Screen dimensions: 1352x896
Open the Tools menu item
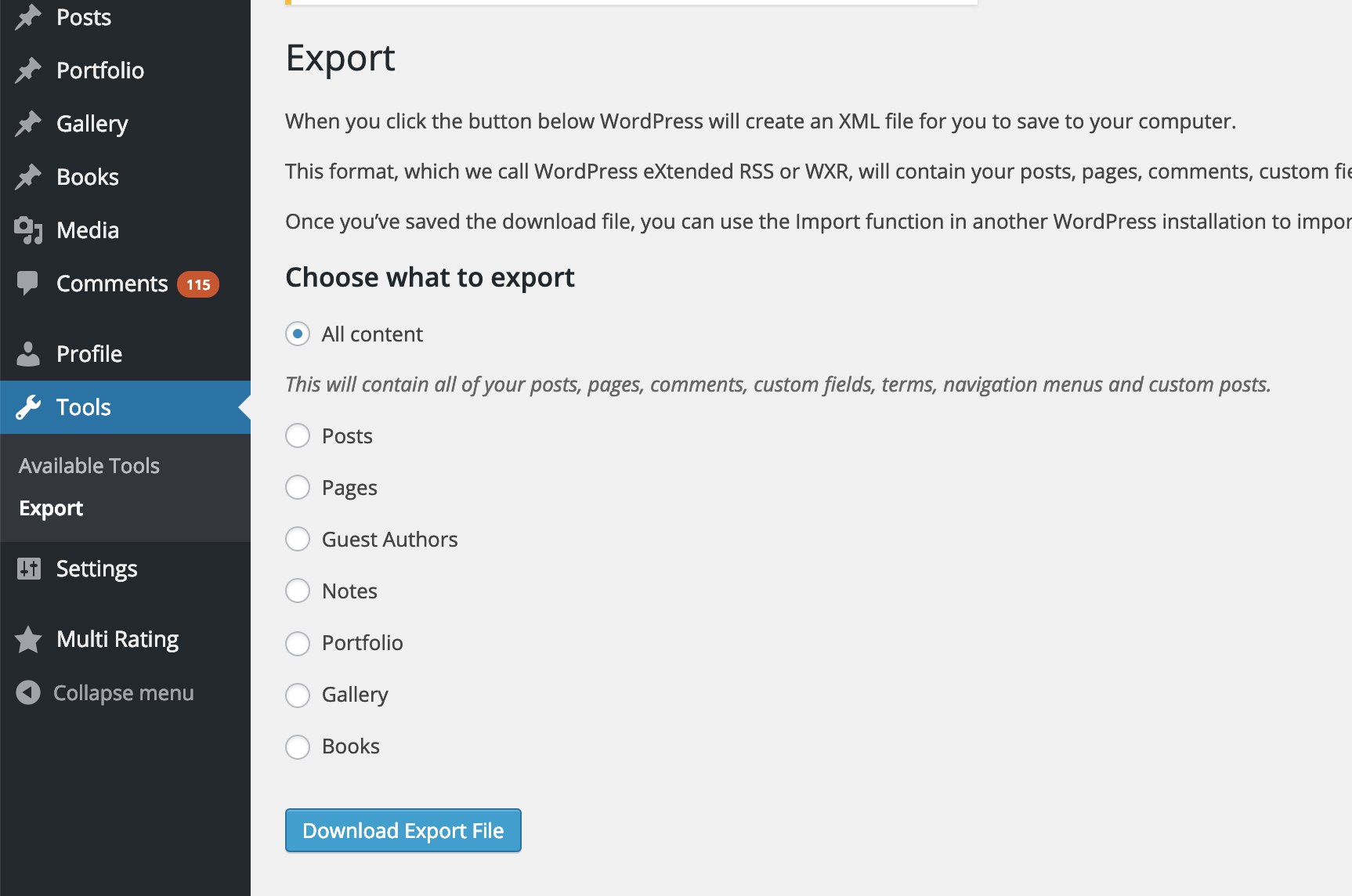[125, 407]
